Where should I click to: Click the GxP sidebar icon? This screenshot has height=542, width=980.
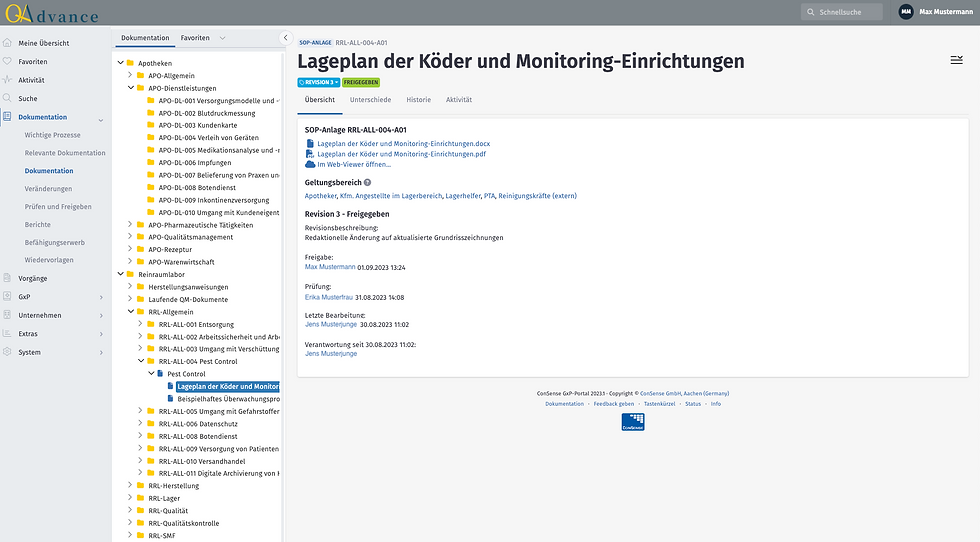[7, 296]
